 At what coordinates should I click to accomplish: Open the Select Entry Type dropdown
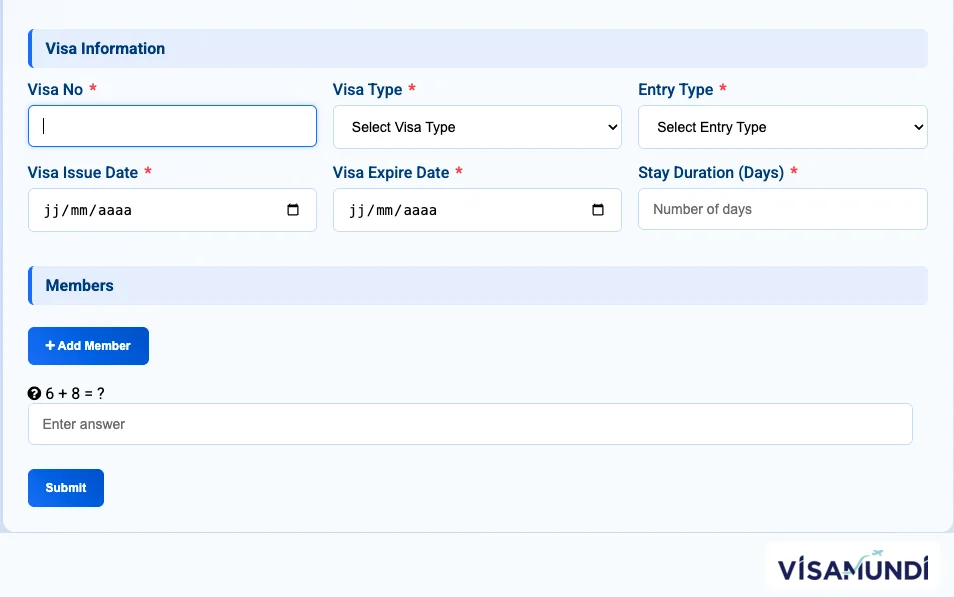click(782, 127)
